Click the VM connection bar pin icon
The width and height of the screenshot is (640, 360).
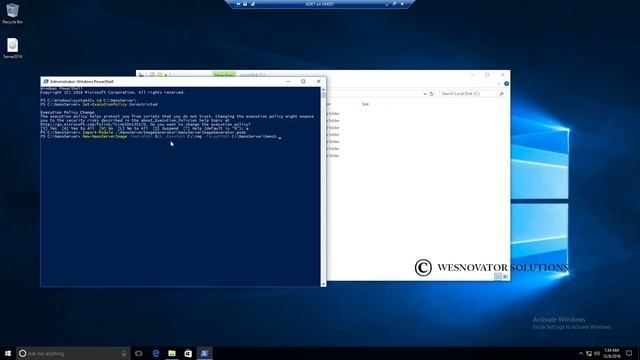pos(238,4)
